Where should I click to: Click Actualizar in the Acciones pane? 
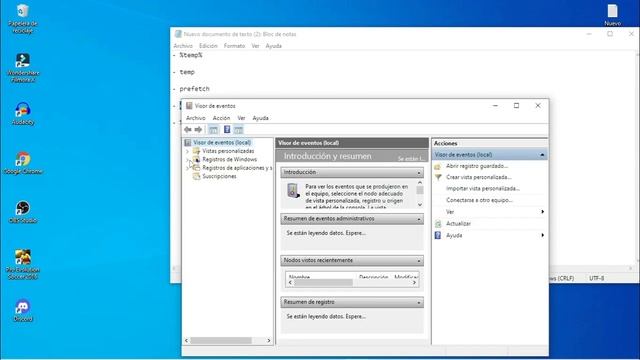point(458,224)
